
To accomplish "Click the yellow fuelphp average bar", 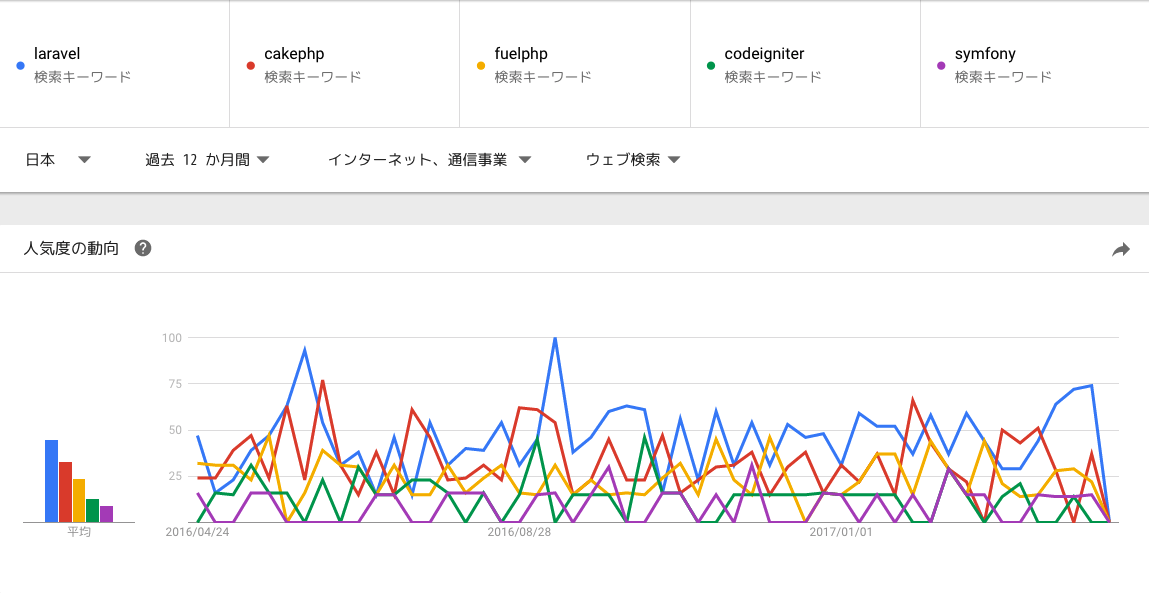I will click(79, 501).
